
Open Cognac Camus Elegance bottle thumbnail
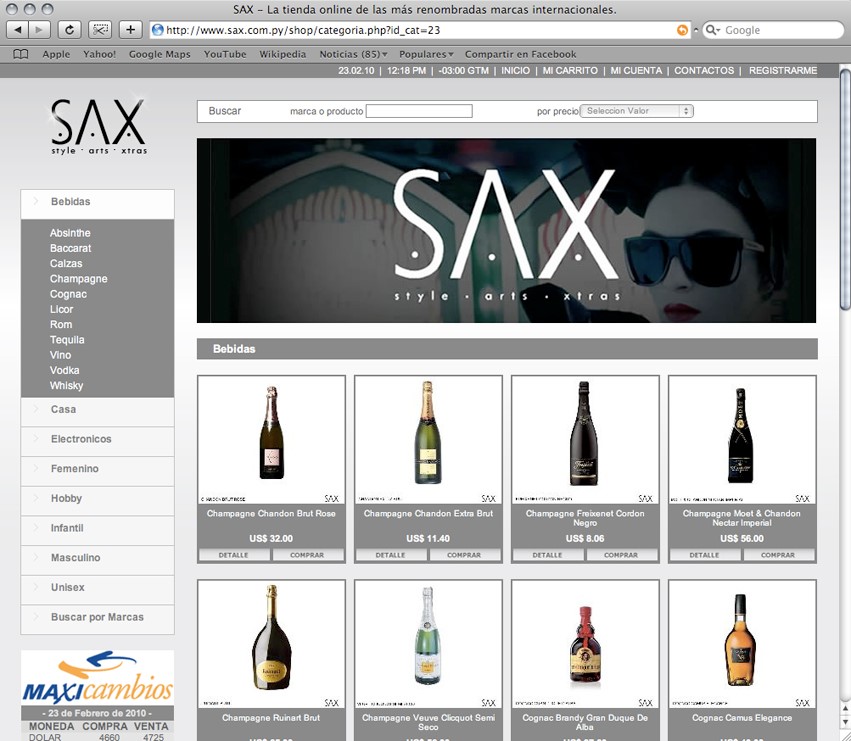tap(742, 643)
